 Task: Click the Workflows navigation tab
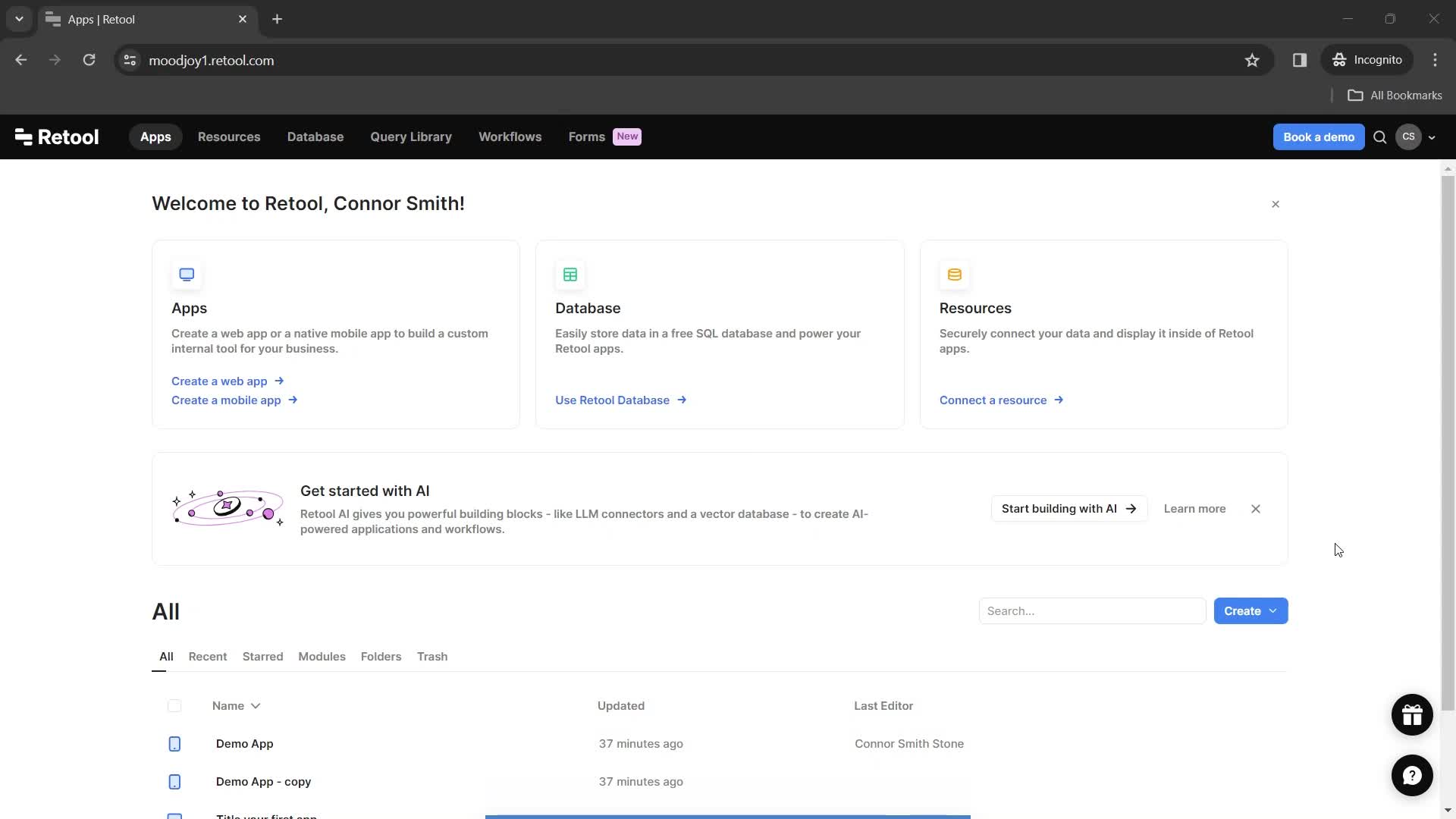click(510, 136)
